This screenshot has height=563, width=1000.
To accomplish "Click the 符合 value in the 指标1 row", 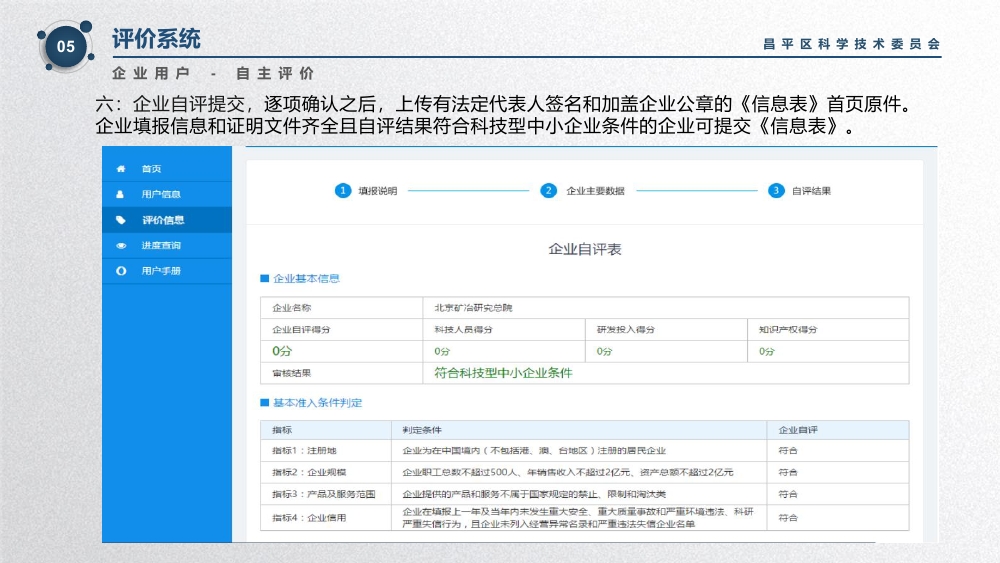I will [788, 451].
